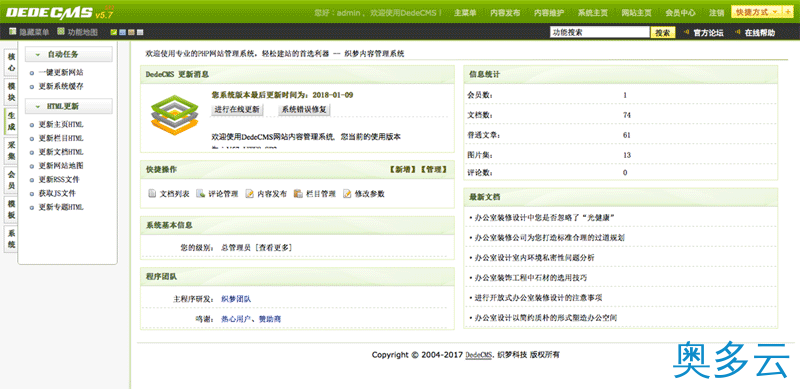This screenshot has width=800, height=389.
Task: Collapse the HTML更新 menu section
Action: [68, 106]
